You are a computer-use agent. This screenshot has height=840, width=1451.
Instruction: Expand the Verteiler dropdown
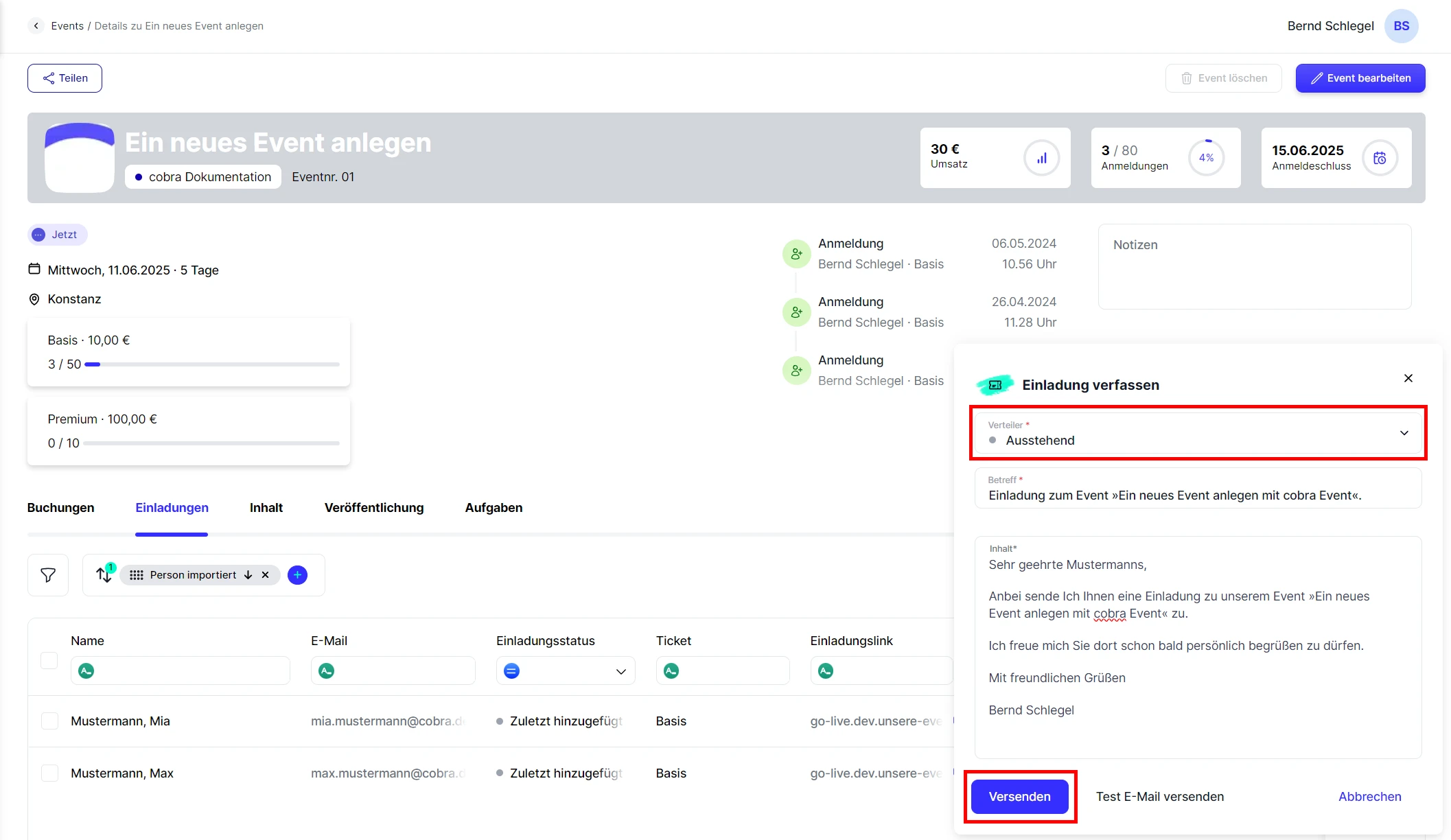[x=1404, y=433]
